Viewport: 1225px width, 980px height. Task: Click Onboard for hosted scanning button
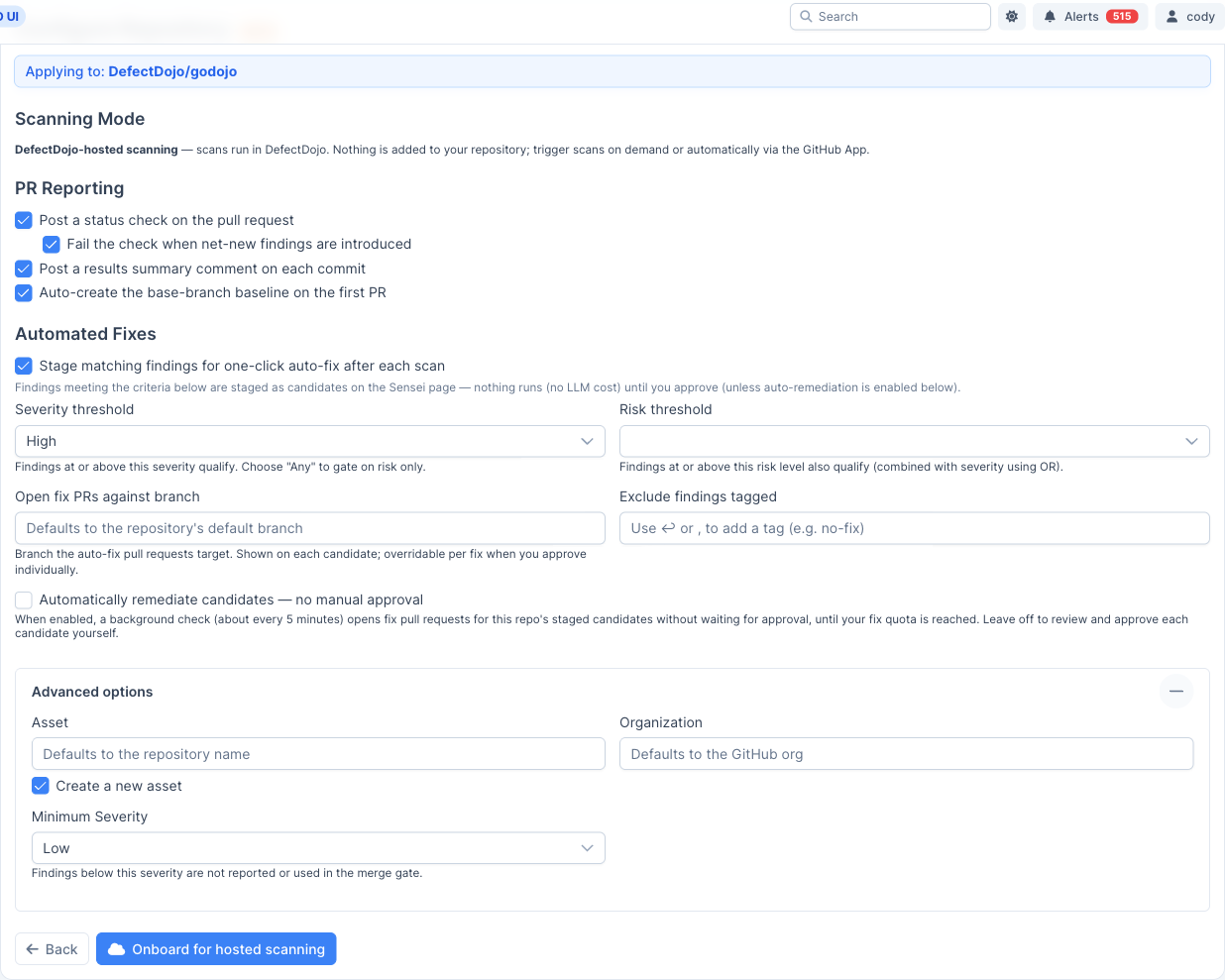(216, 948)
